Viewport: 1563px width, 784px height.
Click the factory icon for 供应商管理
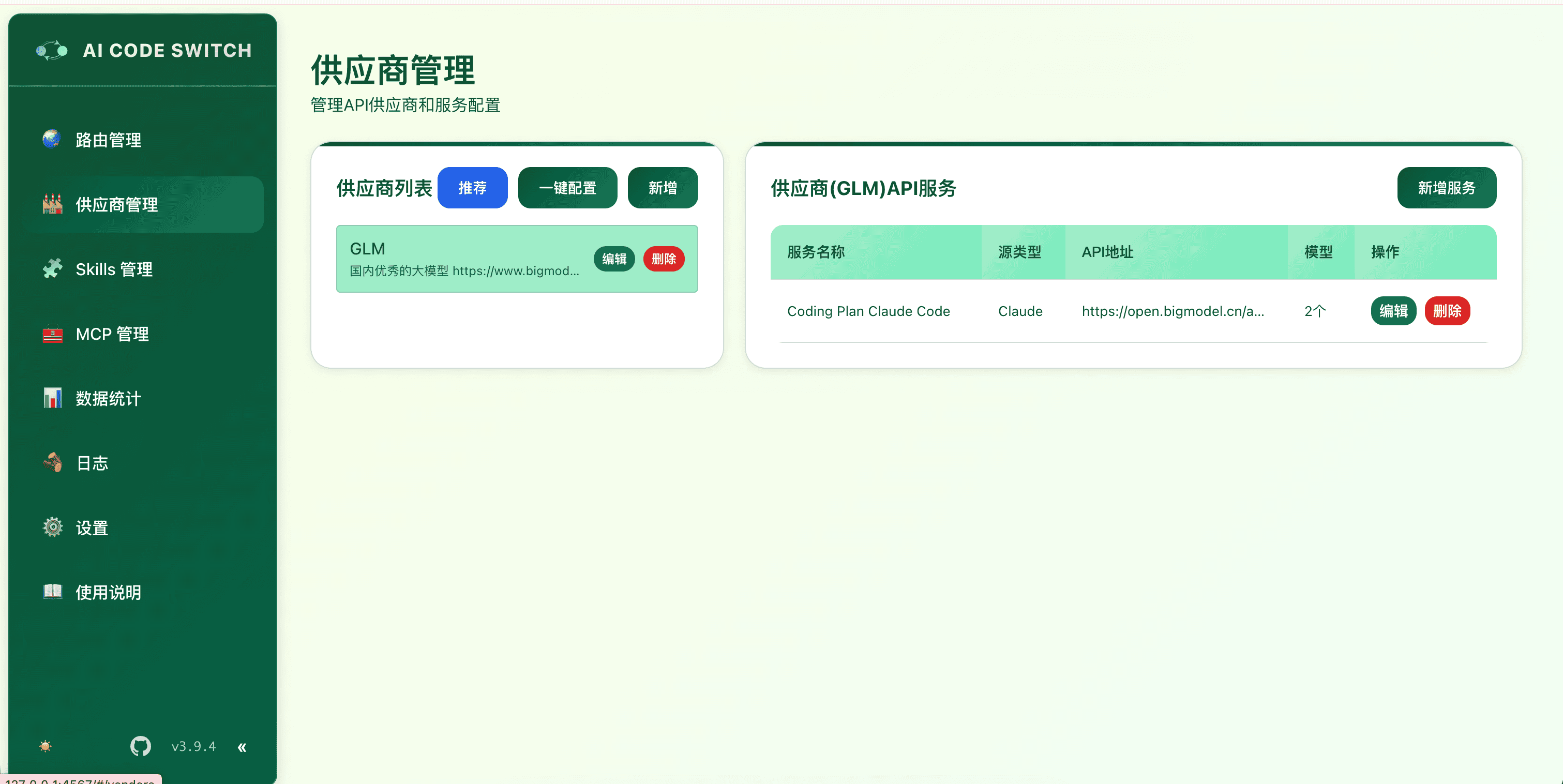pyautogui.click(x=52, y=204)
